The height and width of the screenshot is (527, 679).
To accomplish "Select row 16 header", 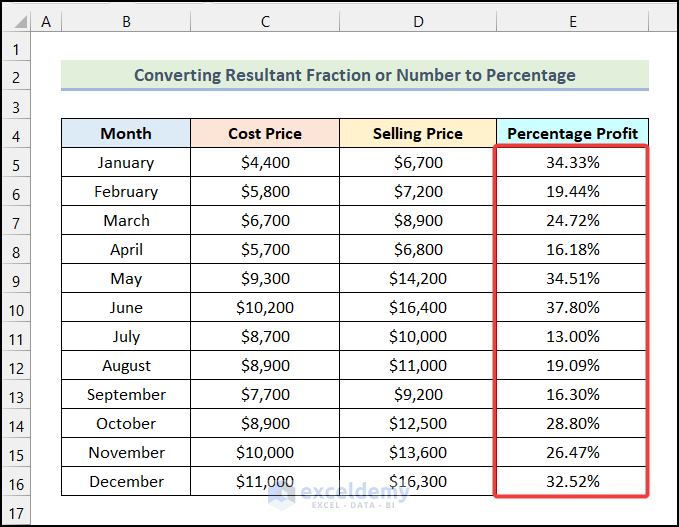I will 16,482.
